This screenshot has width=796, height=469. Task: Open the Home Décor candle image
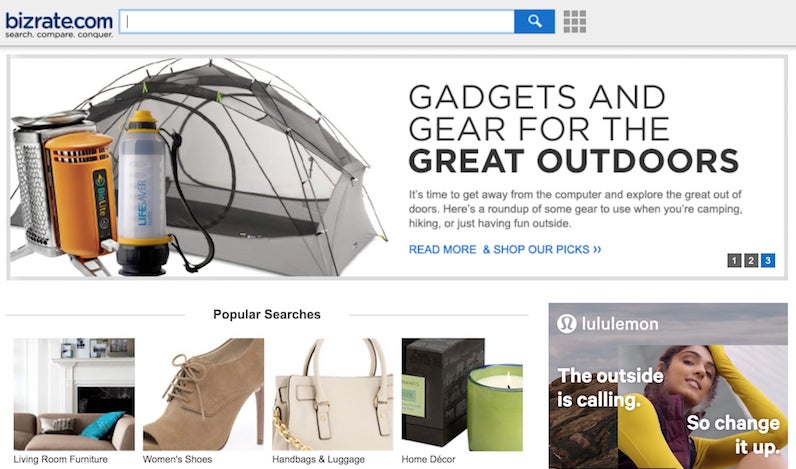462,394
